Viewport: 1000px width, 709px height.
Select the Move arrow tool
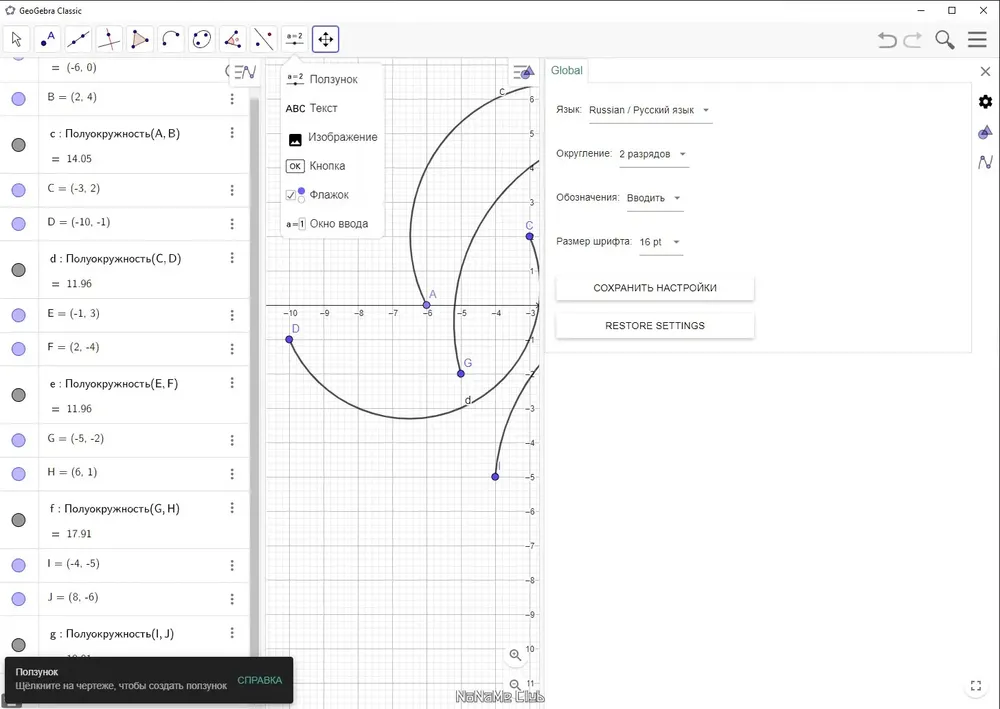(x=17, y=40)
